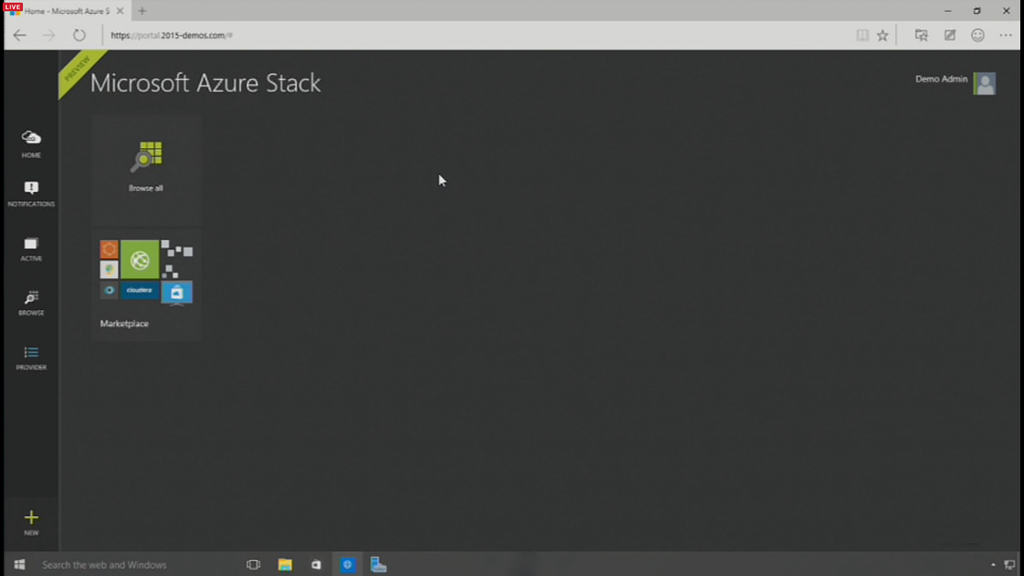Click the Microsoft Azure Stack title

click(x=205, y=84)
